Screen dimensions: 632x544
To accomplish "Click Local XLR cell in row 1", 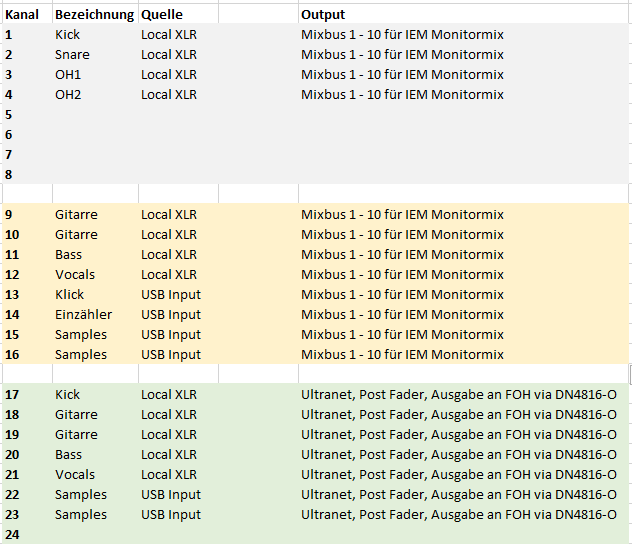I will pyautogui.click(x=169, y=35).
